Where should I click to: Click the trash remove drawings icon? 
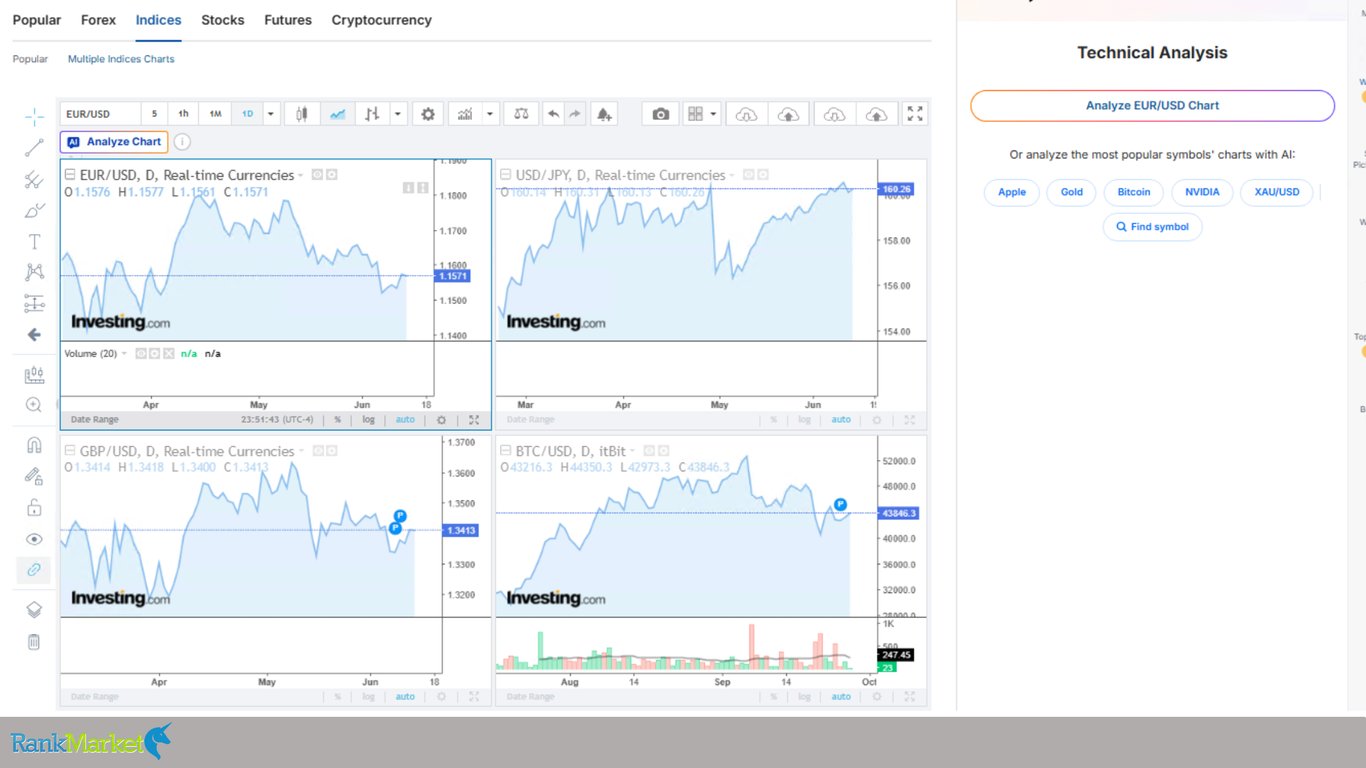pos(34,642)
